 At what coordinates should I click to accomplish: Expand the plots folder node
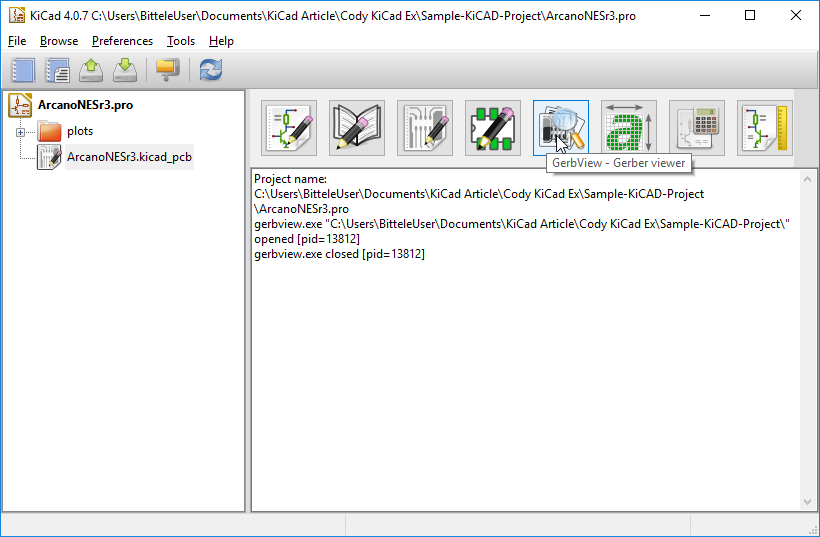[20, 131]
